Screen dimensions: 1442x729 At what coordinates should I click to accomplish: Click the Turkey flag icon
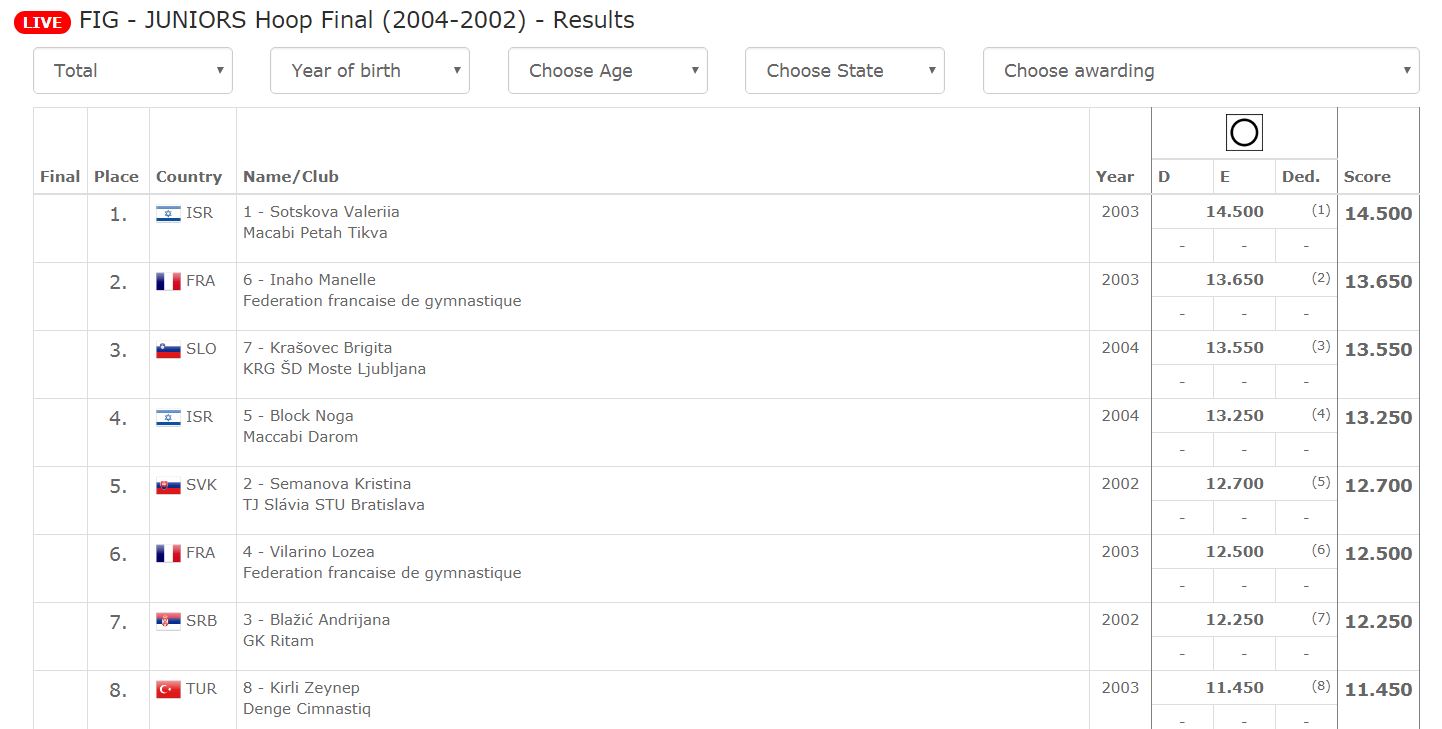[x=168, y=689]
